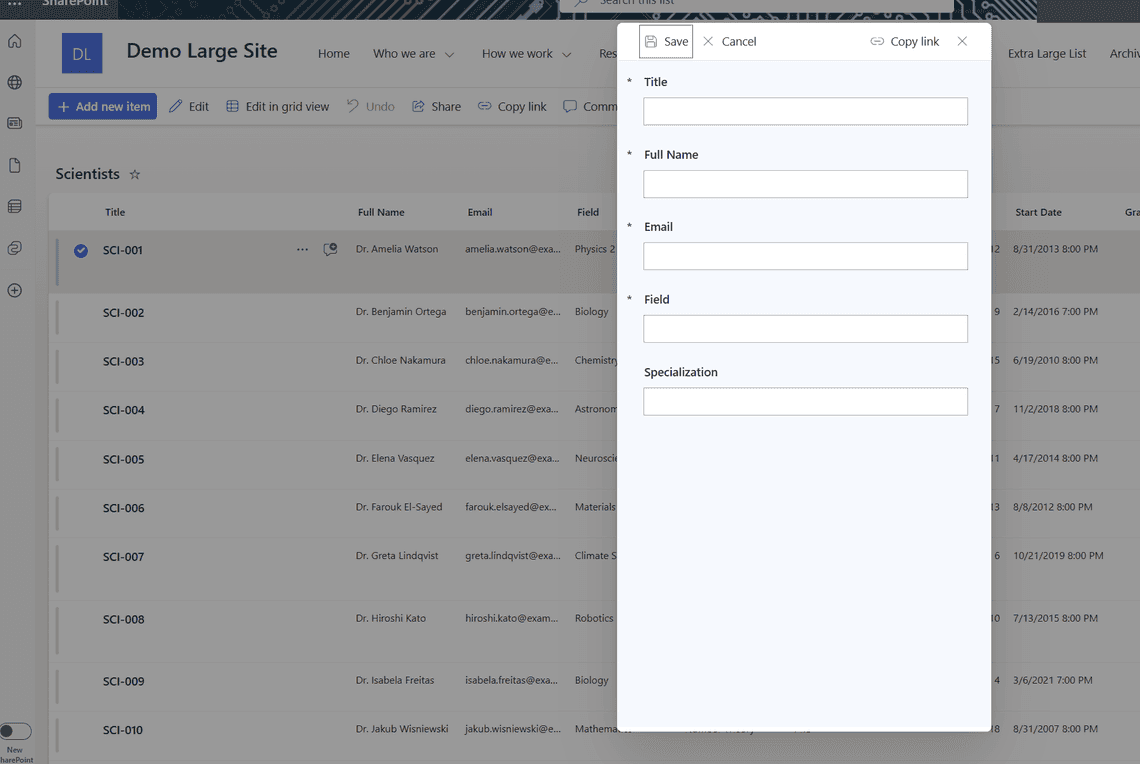Open the Lists icon in the sidebar
1140x764 pixels.
coord(14,206)
